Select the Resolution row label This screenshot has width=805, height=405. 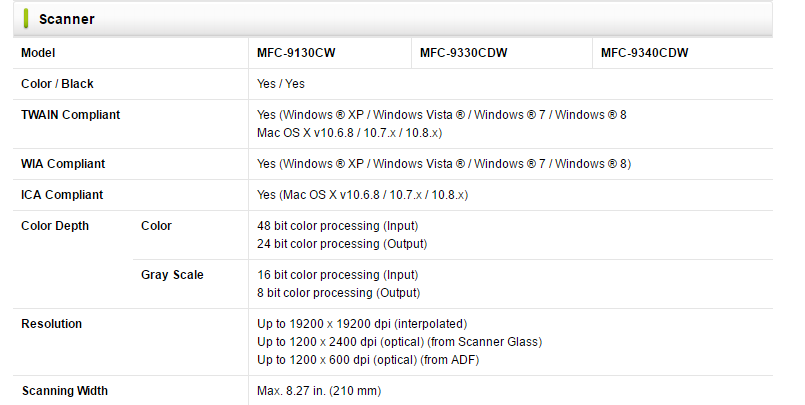tap(51, 324)
